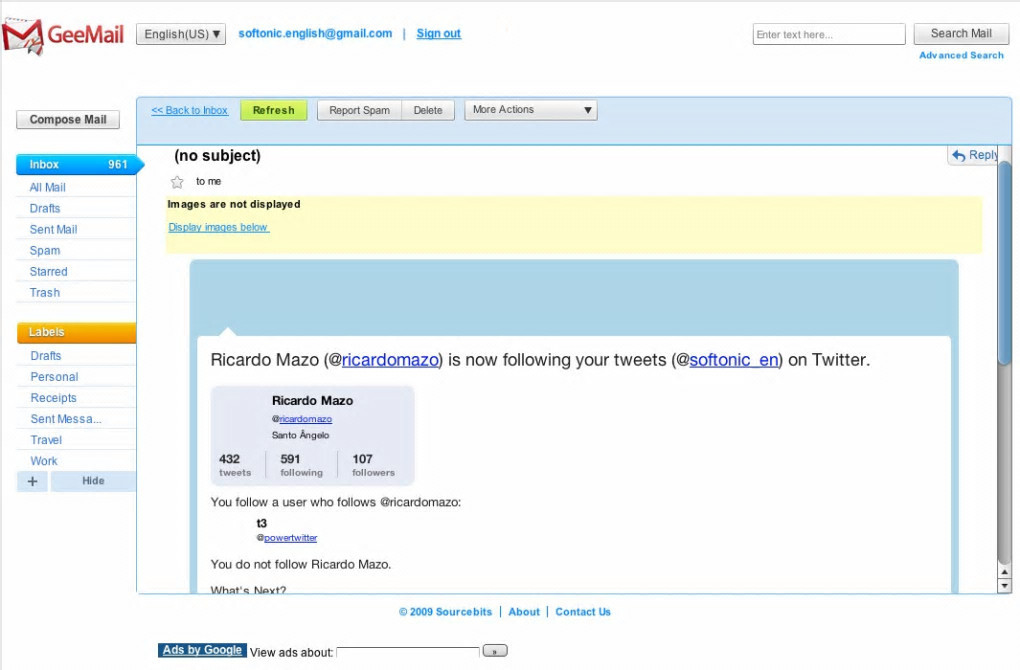1020x670 pixels.
Task: Submit the View ads about arrow button
Action: click(495, 650)
